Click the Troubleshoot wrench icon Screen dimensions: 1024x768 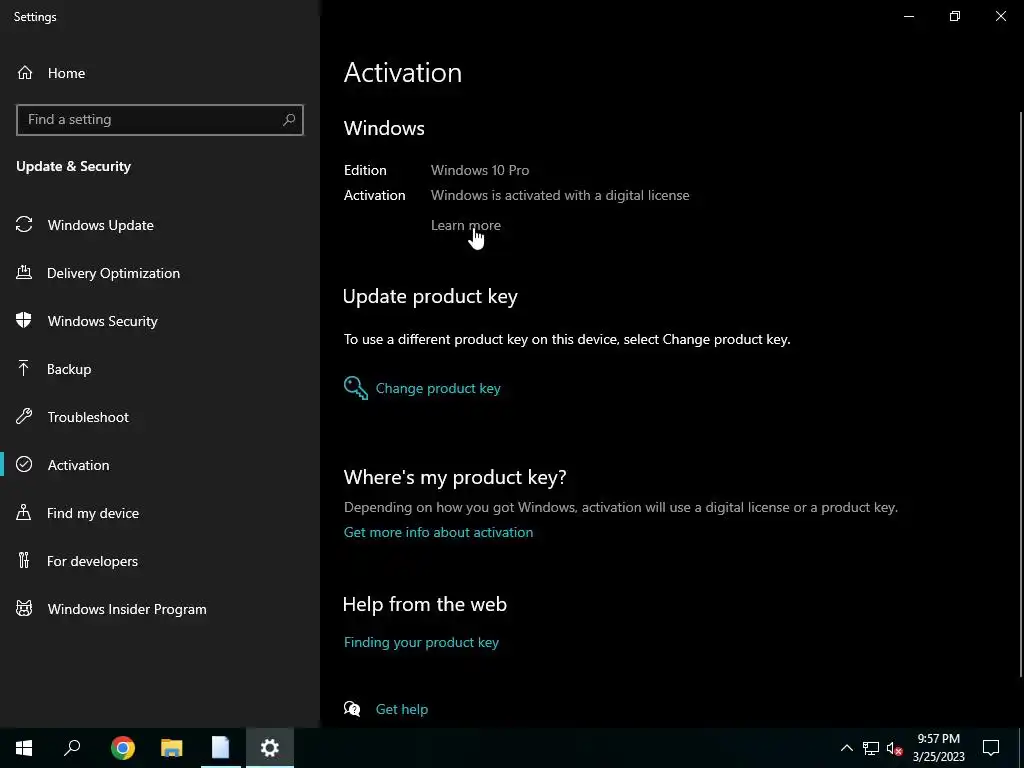(24, 417)
